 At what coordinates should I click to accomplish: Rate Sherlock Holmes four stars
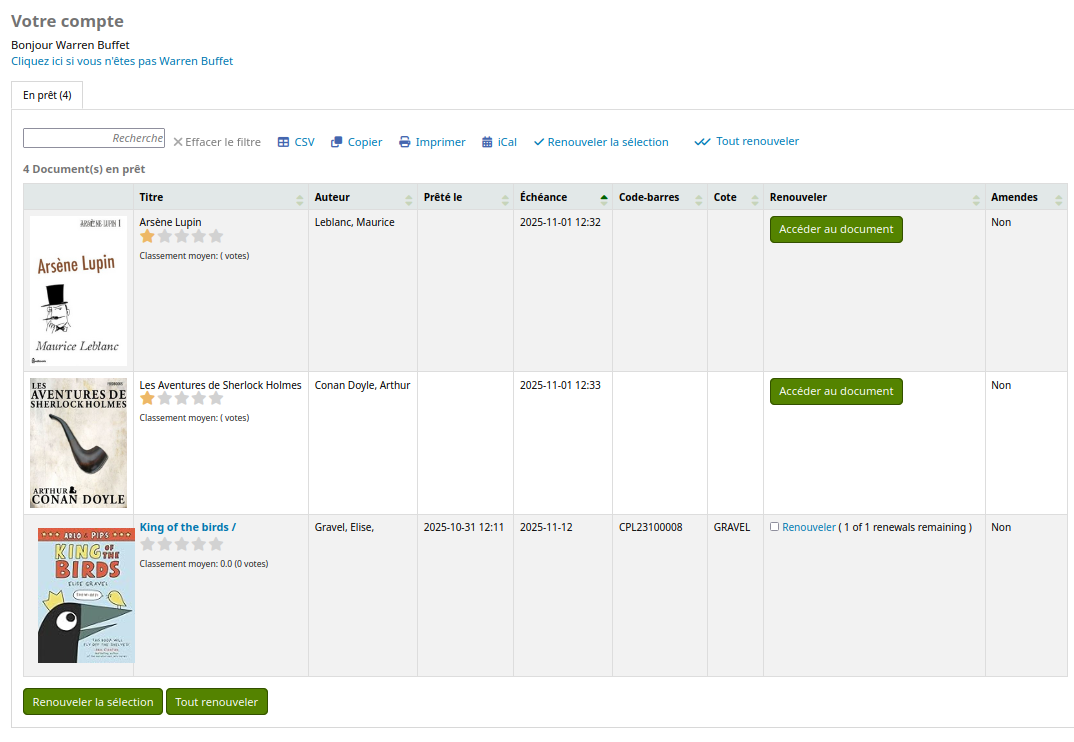199,399
